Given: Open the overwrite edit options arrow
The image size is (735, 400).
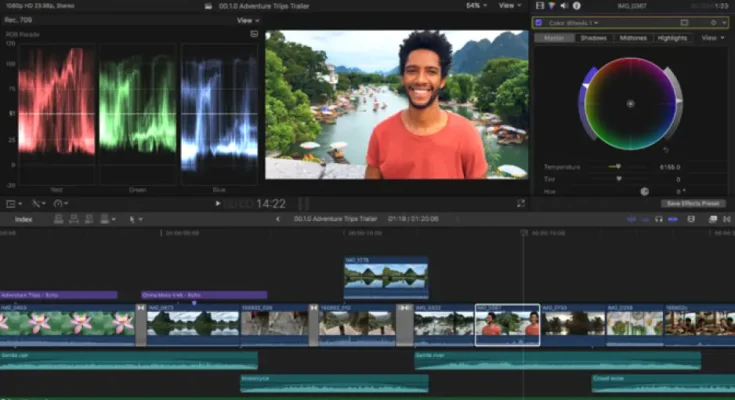Looking at the screenshot, I should click(x=113, y=219).
